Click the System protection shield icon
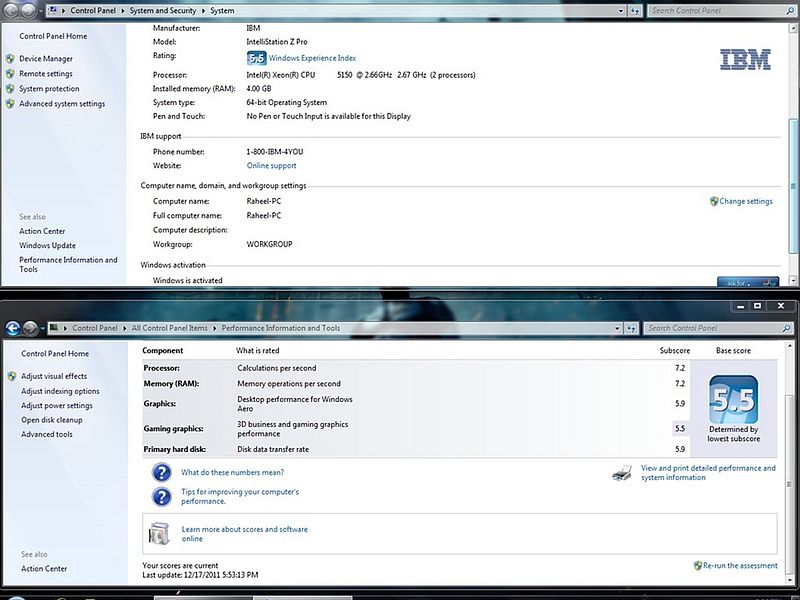This screenshot has width=800, height=600. tap(10, 89)
